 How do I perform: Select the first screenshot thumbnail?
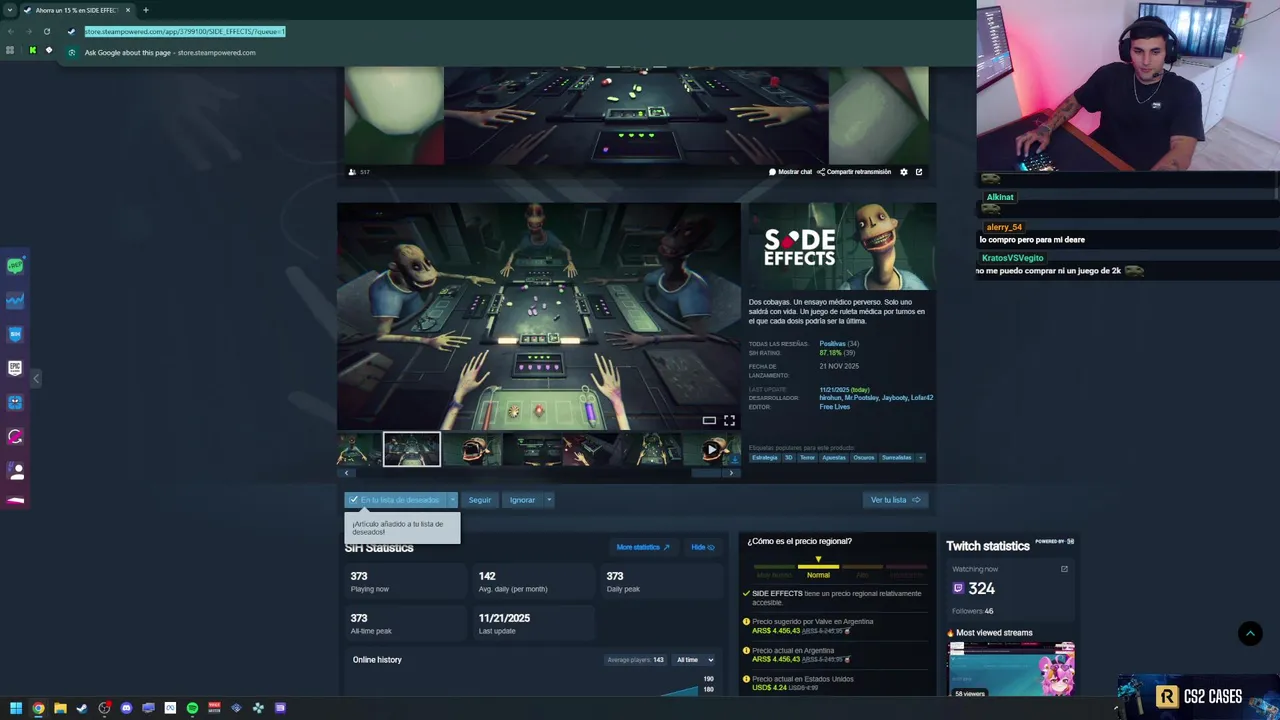click(358, 450)
